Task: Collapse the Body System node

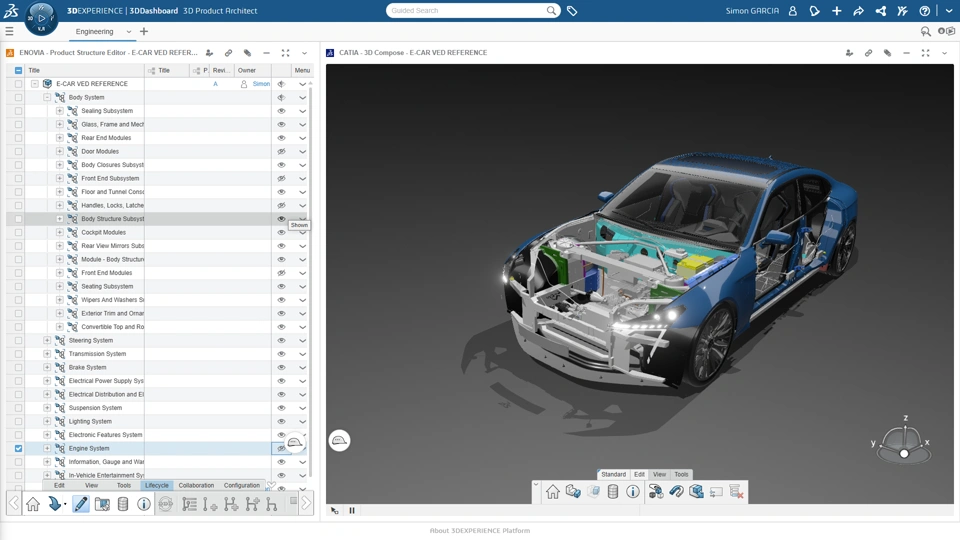Action: 47,97
